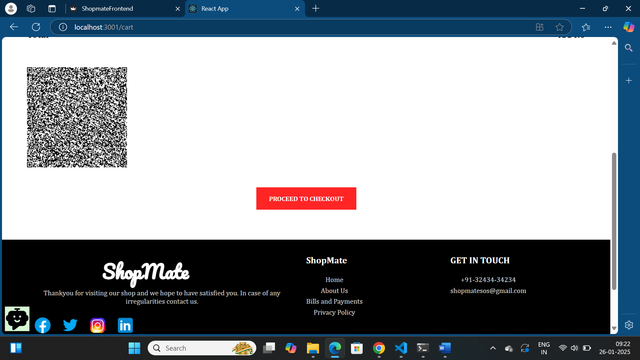Viewport: 640px width, 360px height.
Task: Reload the current page
Action: coord(36,27)
